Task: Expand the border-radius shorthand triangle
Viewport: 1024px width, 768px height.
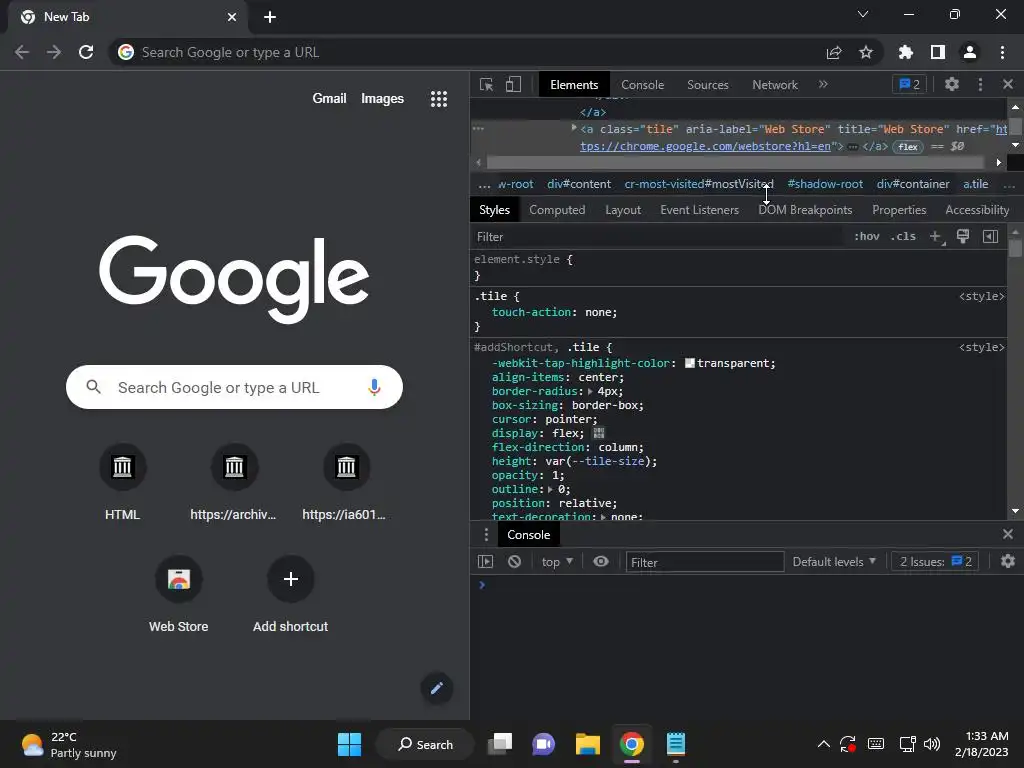Action: coord(590,391)
